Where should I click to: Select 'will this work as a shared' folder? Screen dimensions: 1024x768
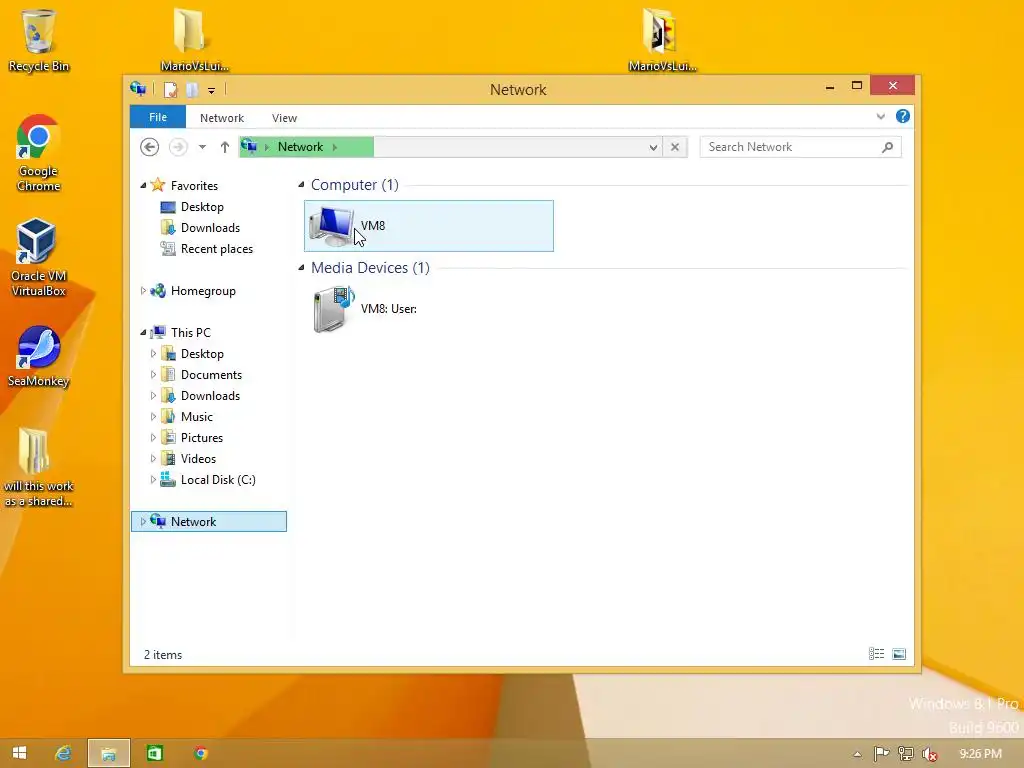[x=39, y=468]
